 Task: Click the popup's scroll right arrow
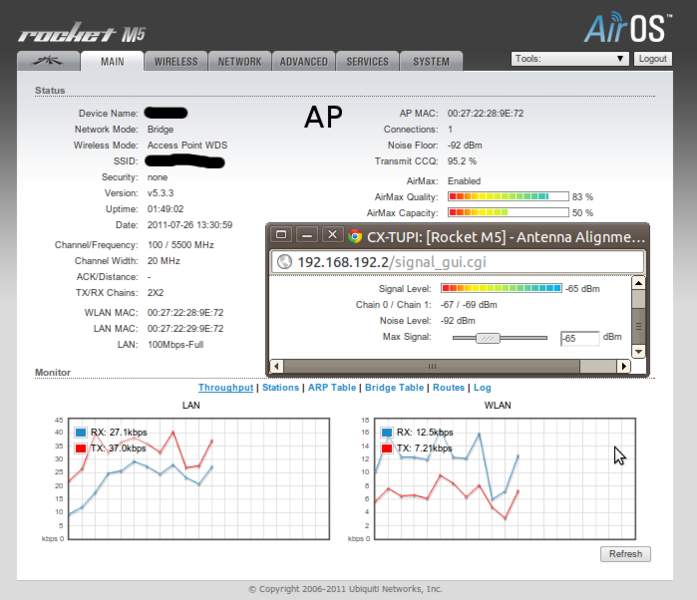coord(624,366)
